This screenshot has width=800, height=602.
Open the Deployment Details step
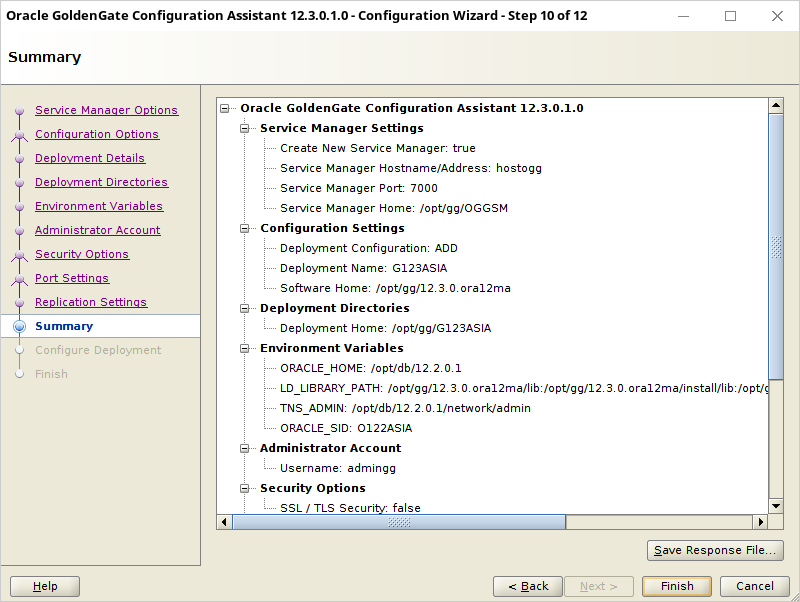[90, 158]
